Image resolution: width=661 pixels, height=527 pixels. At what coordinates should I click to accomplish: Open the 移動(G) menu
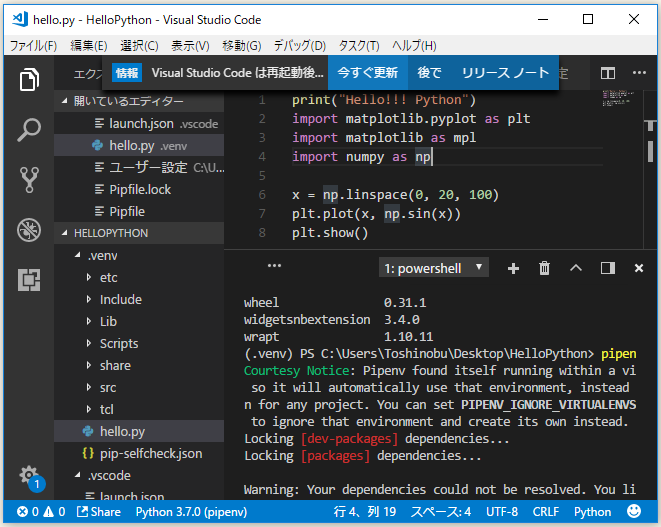pyautogui.click(x=242, y=45)
